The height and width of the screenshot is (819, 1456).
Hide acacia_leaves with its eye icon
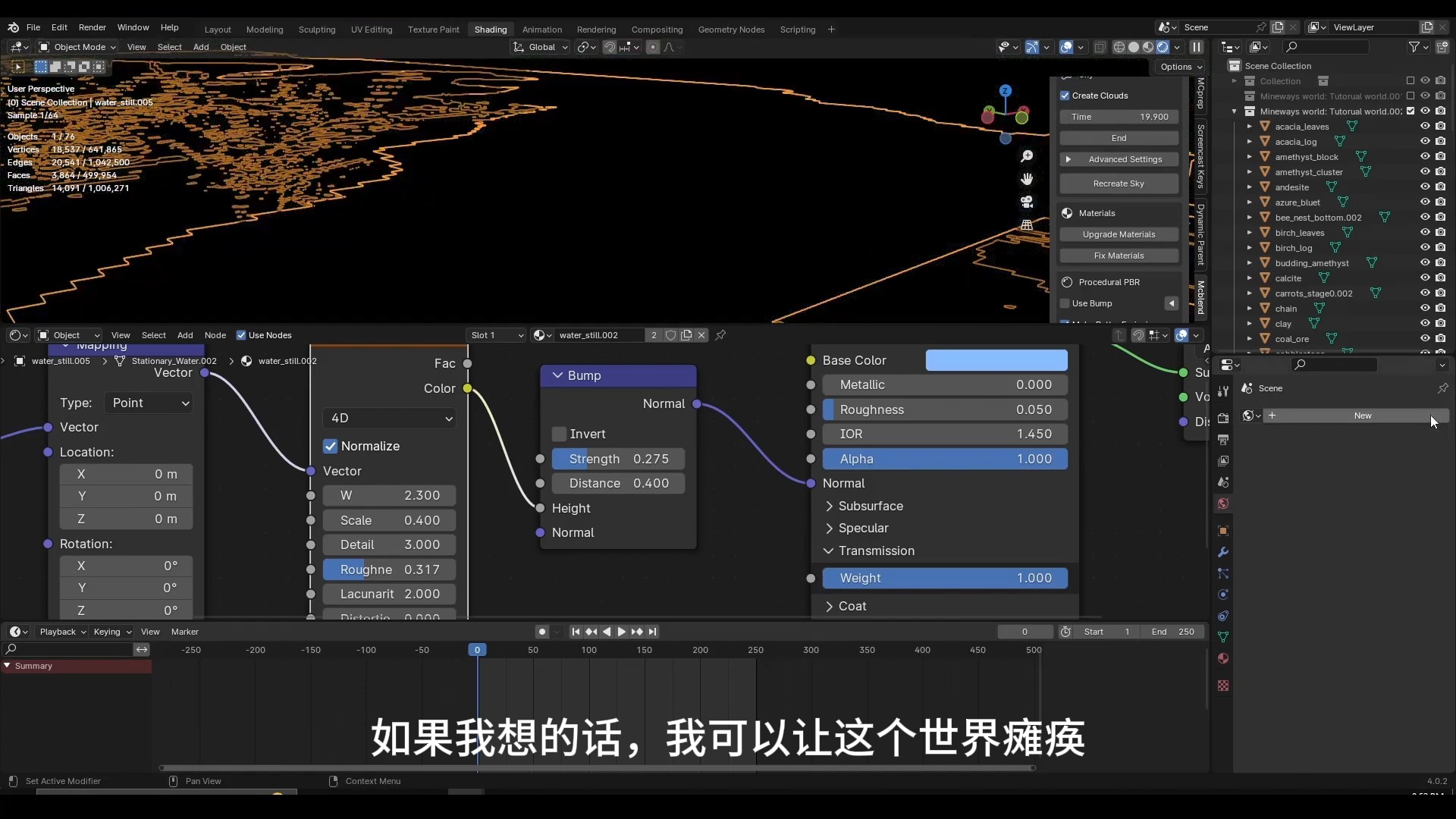click(x=1425, y=127)
